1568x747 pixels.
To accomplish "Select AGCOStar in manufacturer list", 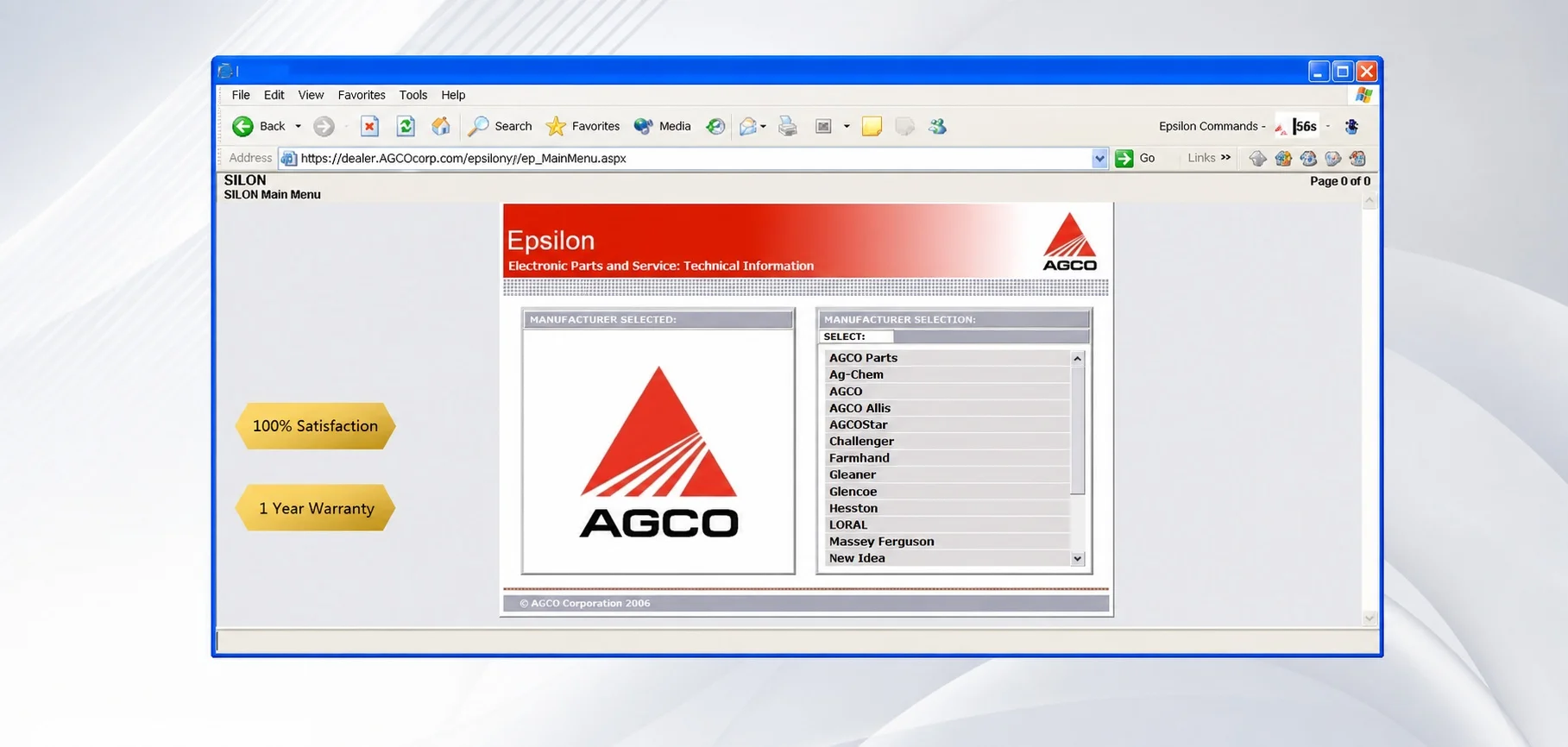I will (x=947, y=424).
